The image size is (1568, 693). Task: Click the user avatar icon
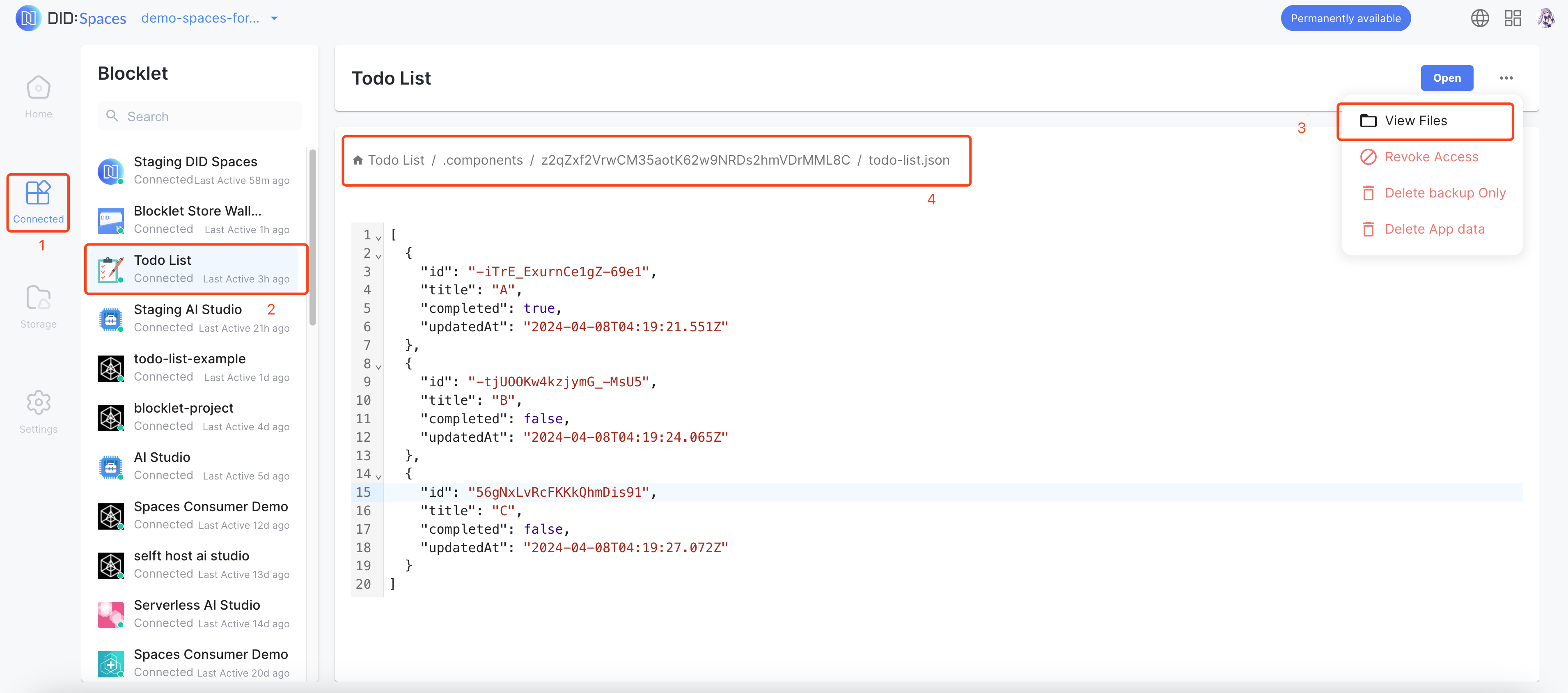[1546, 18]
